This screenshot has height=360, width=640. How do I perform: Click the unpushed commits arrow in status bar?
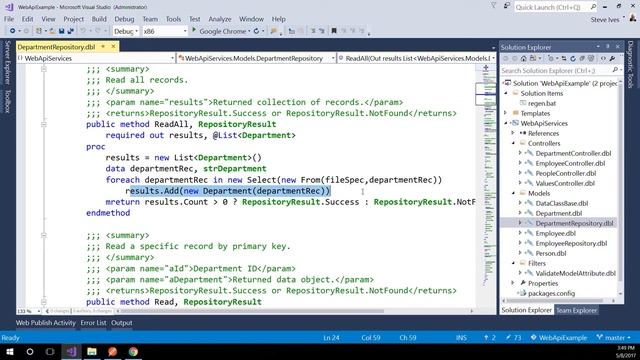(x=486, y=338)
